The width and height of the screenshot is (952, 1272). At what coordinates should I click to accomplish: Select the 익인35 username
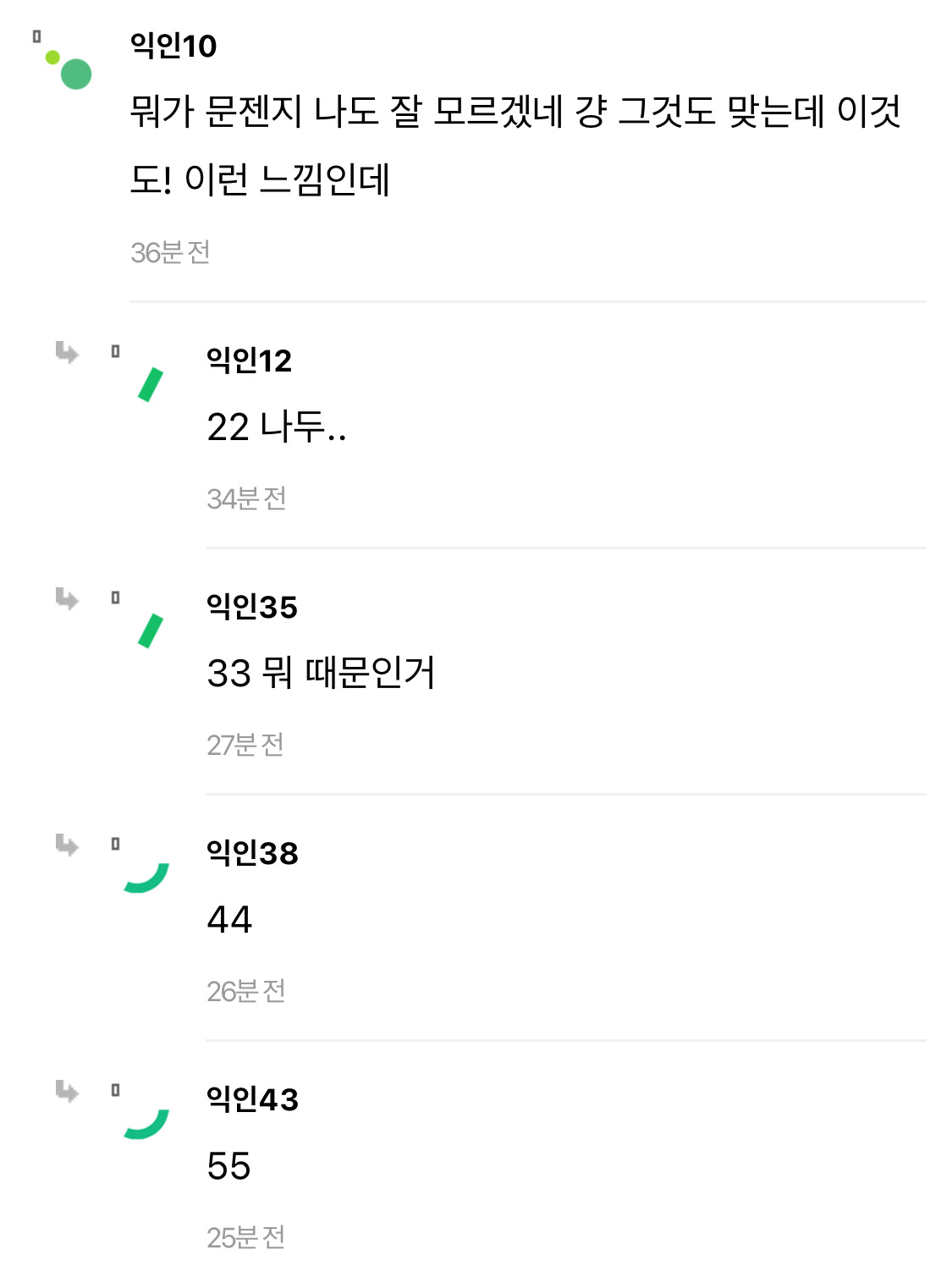252,607
